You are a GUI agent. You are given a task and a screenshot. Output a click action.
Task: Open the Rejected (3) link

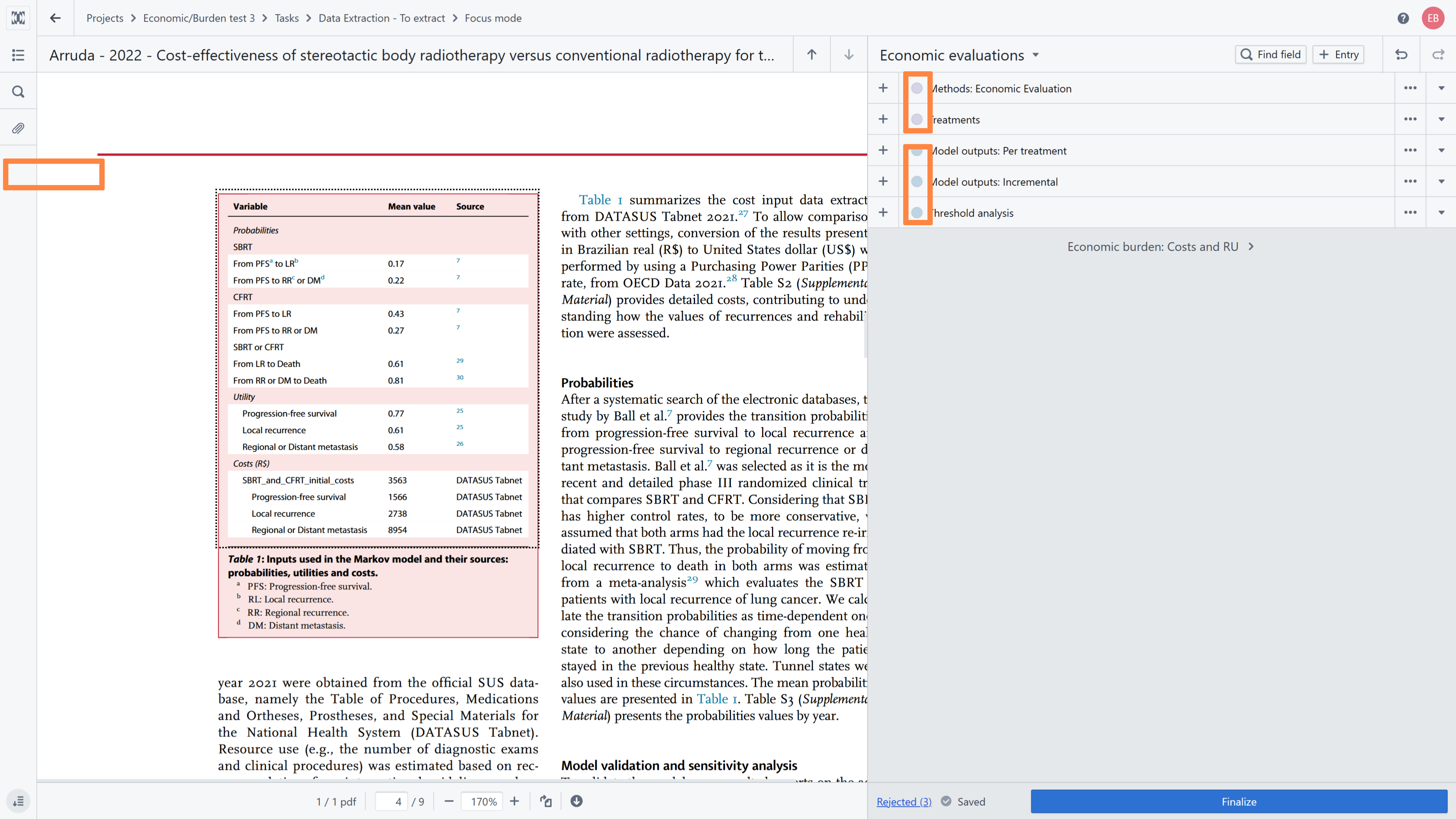pyautogui.click(x=904, y=802)
